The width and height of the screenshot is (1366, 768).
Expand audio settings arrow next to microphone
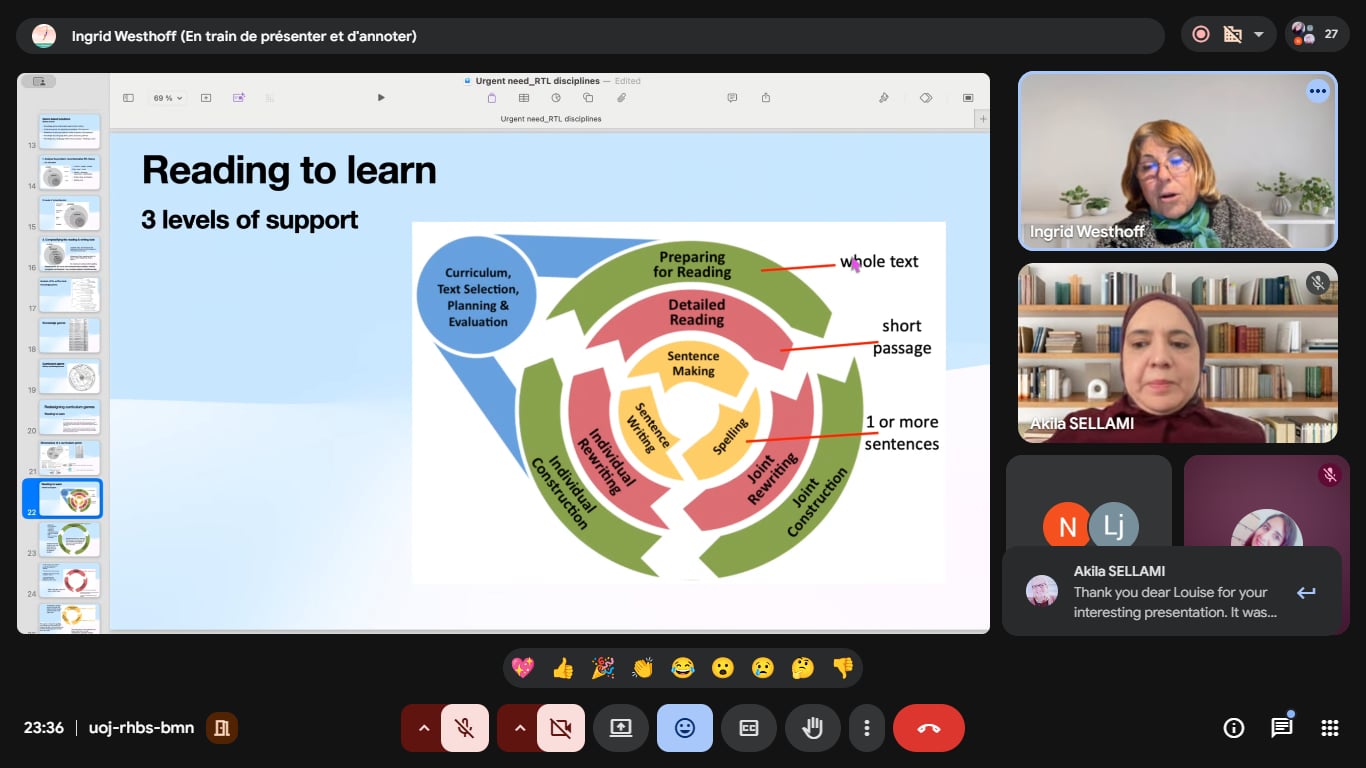point(423,728)
